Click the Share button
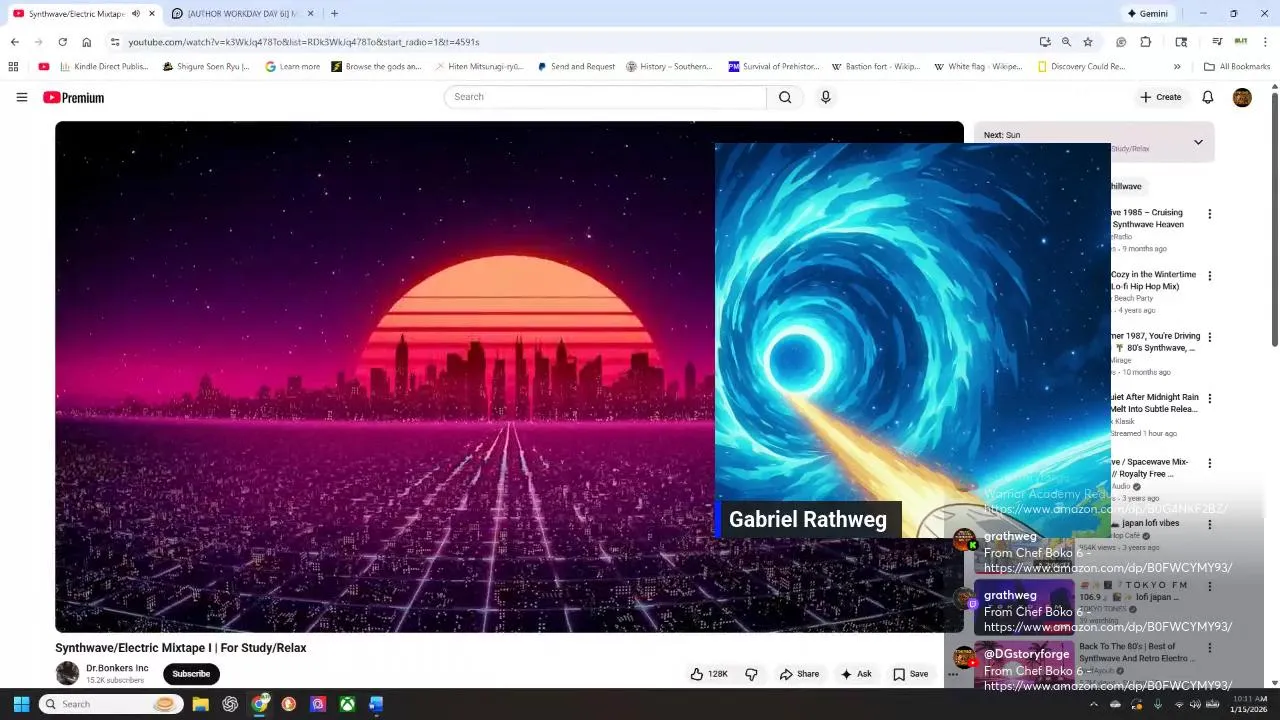 [799, 674]
